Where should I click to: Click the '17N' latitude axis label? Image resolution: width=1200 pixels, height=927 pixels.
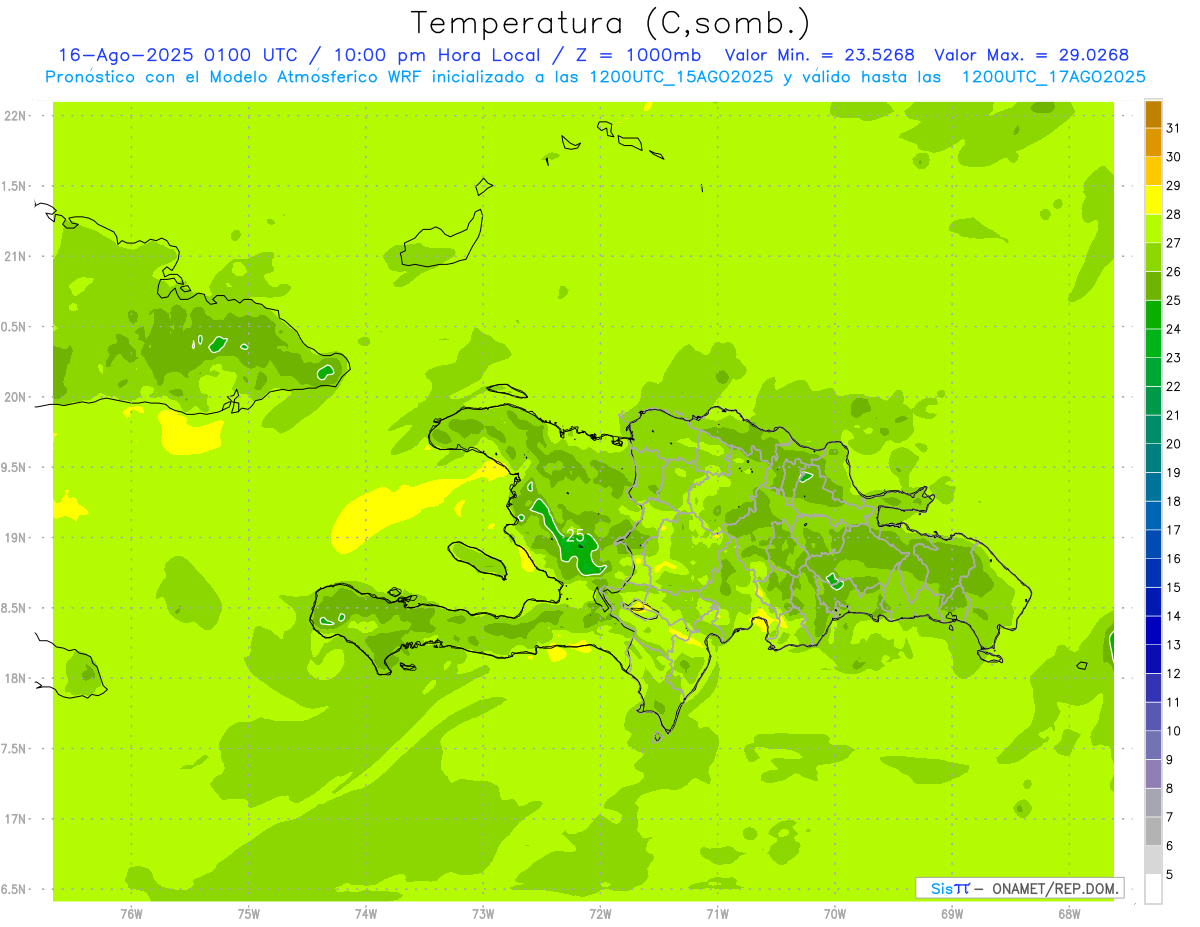pyautogui.click(x=16, y=819)
